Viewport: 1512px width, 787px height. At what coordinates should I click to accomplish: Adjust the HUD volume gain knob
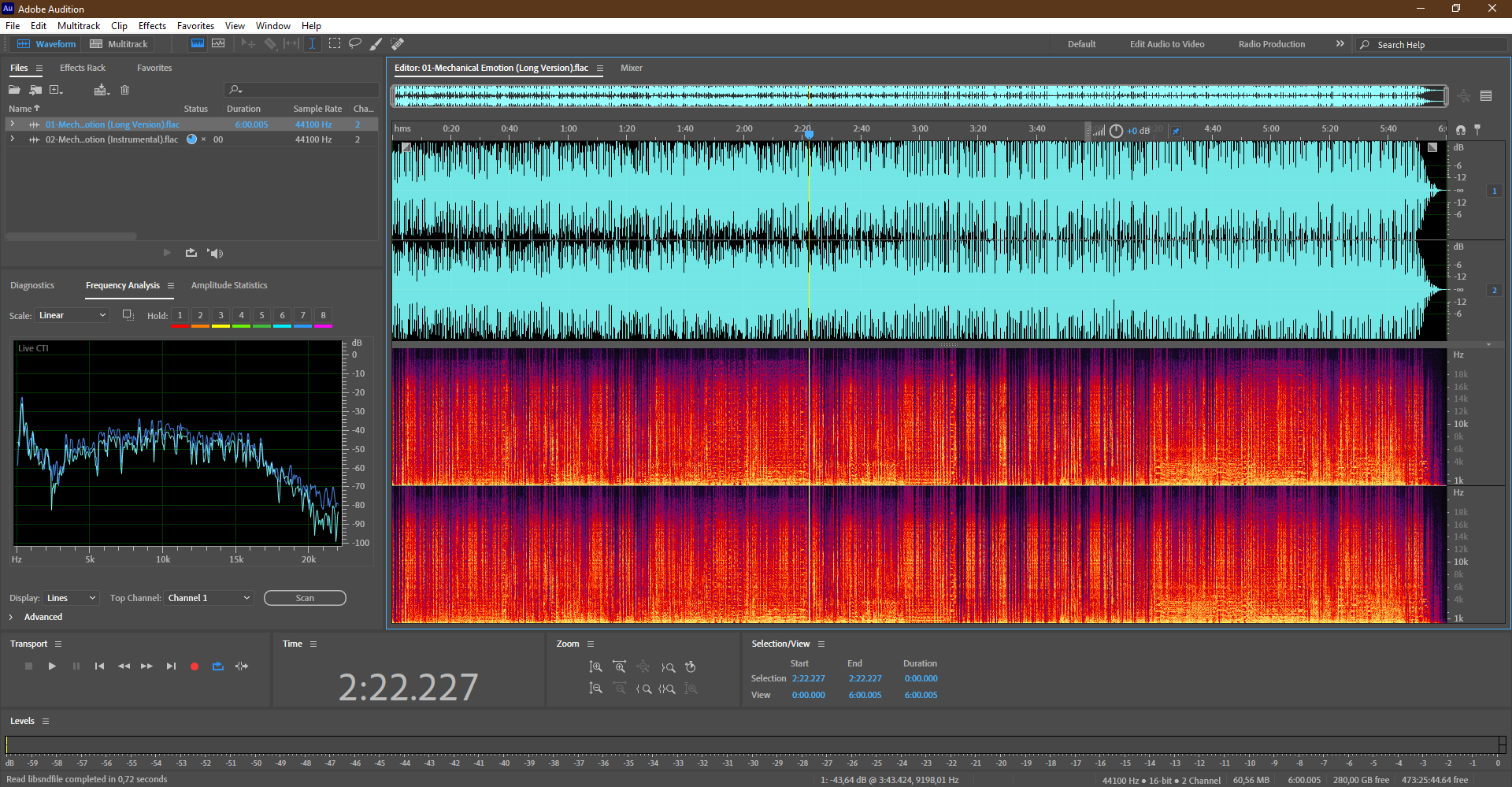(1116, 131)
